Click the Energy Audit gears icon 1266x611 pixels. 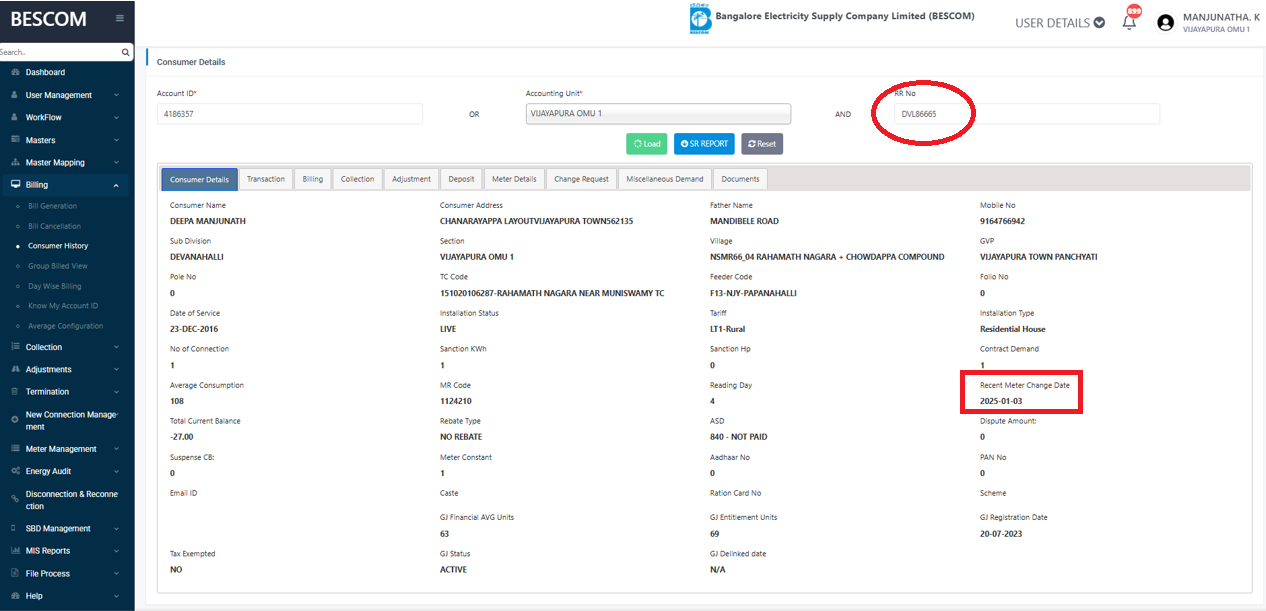pyautogui.click(x=15, y=471)
